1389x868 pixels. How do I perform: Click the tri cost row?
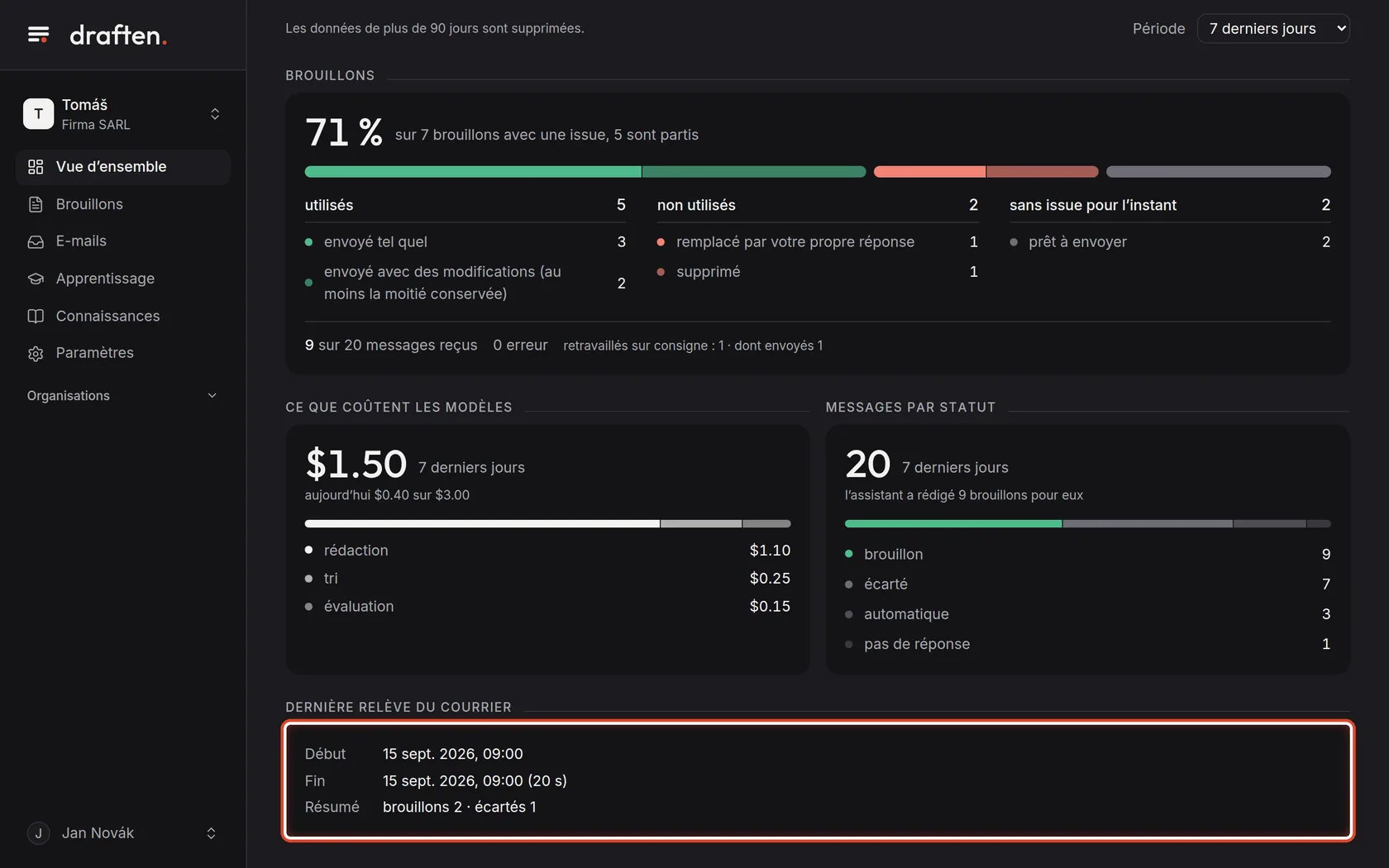(x=547, y=579)
